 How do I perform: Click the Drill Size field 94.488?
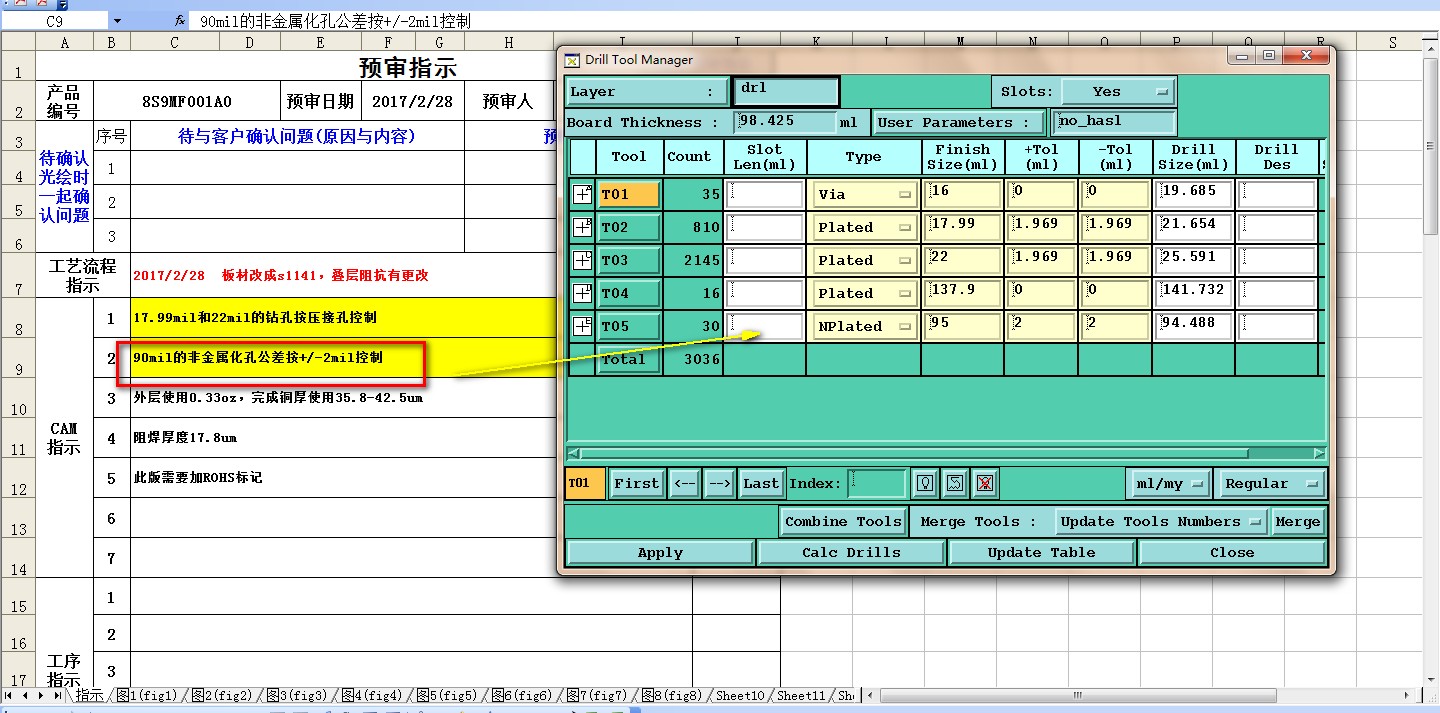[x=1193, y=326]
